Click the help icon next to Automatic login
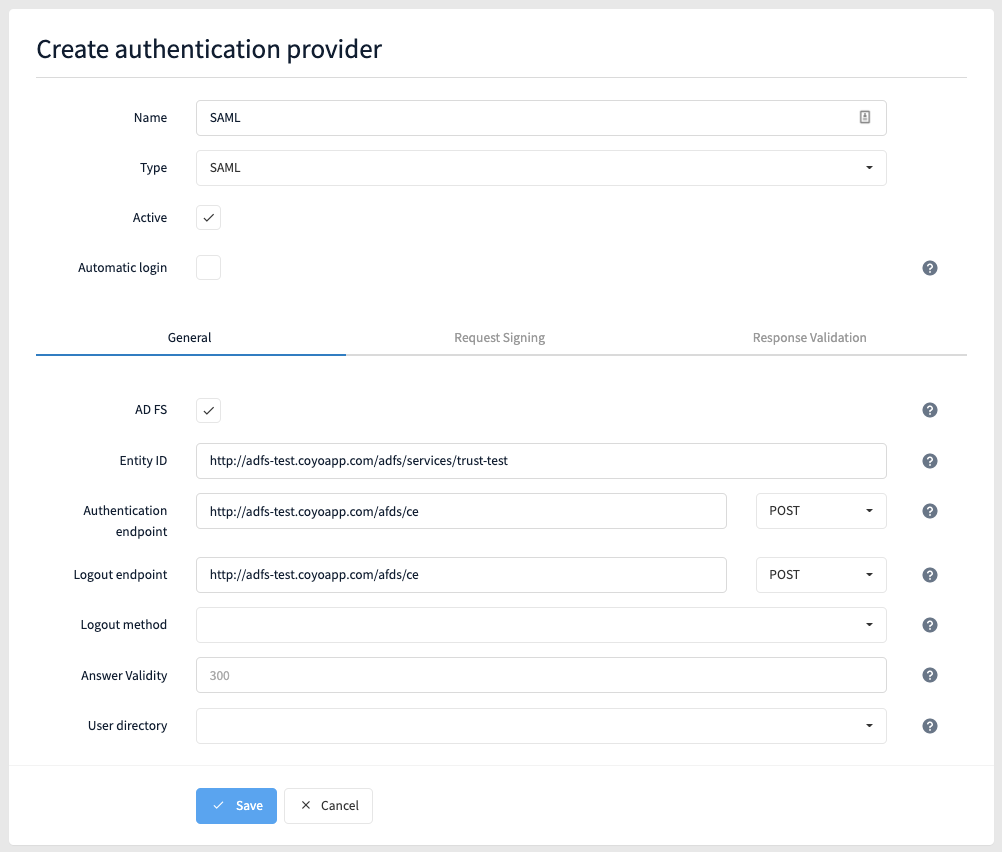 coord(929,268)
